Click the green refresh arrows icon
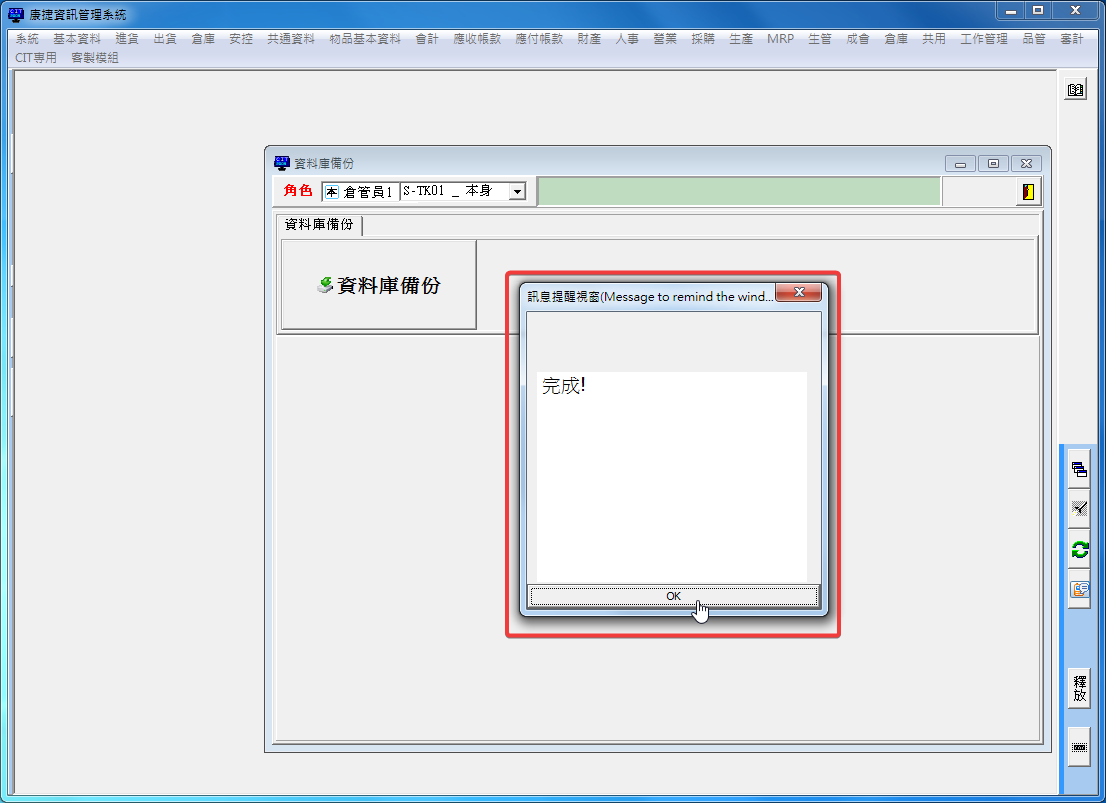The height and width of the screenshot is (803, 1106). [1079, 549]
